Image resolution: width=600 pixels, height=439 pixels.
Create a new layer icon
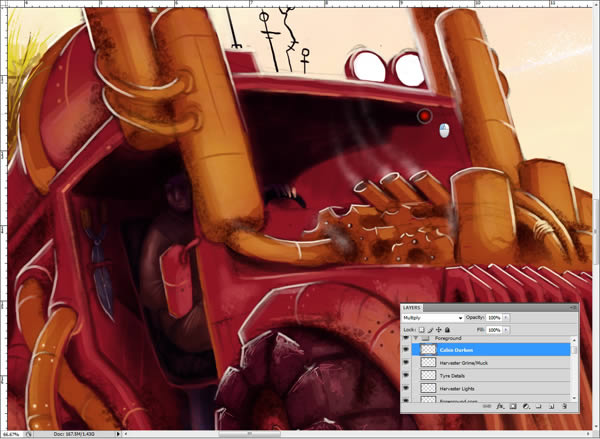pyautogui.click(x=551, y=406)
